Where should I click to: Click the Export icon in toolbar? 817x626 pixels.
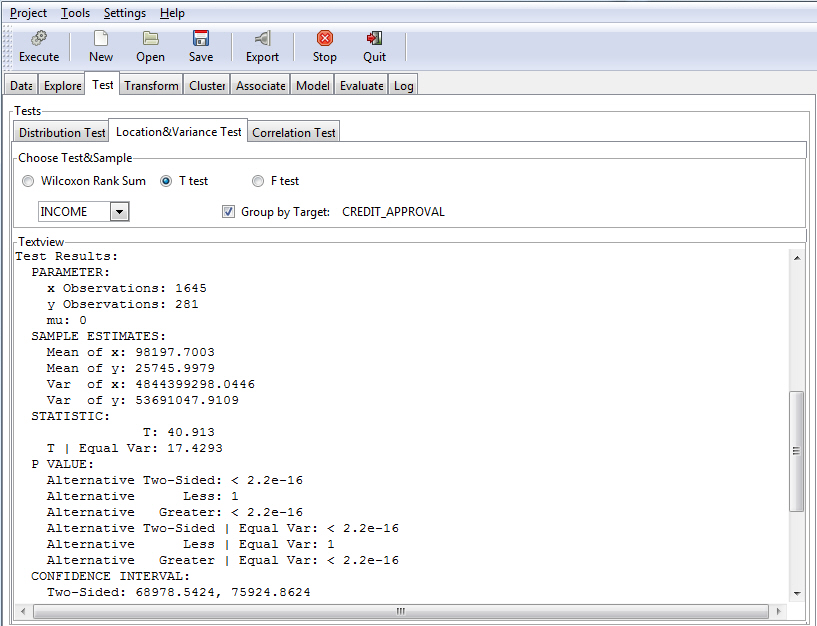tap(263, 38)
